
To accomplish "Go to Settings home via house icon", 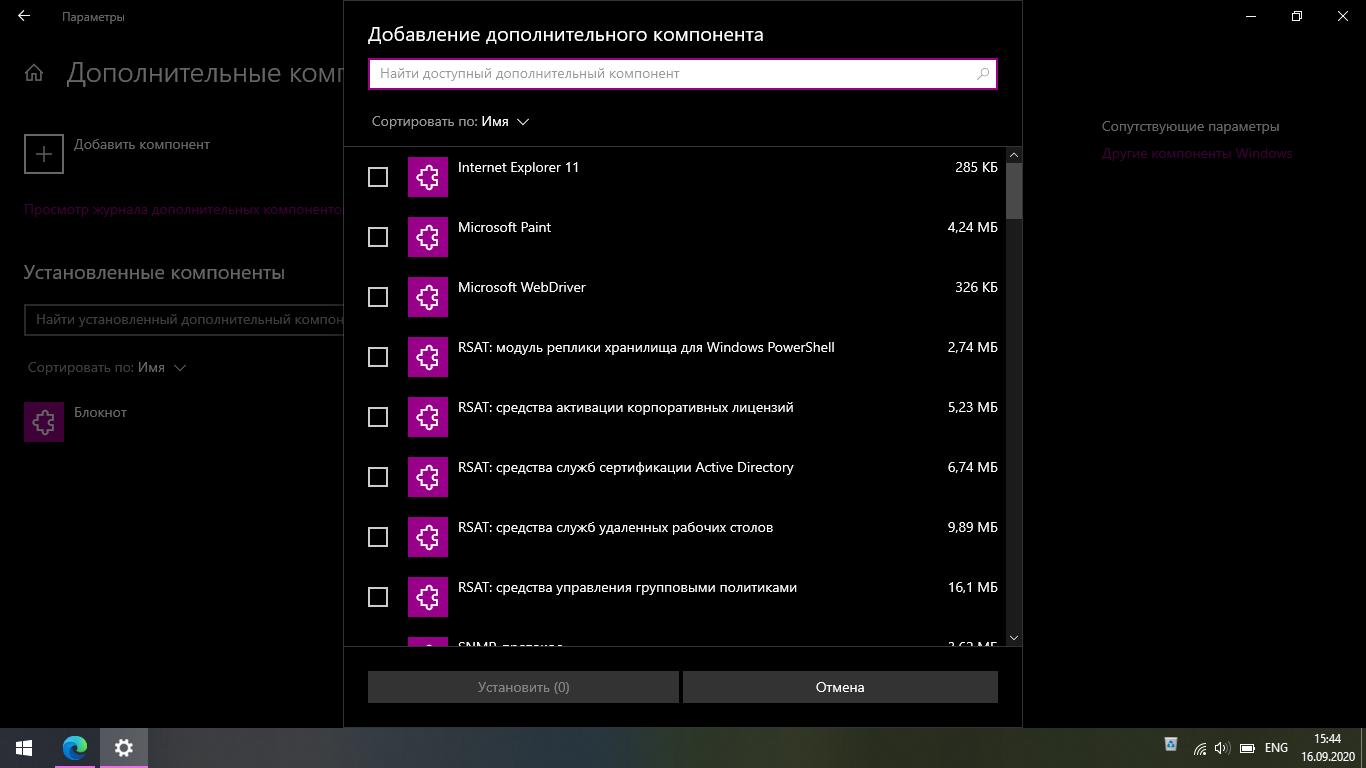I will [x=34, y=73].
